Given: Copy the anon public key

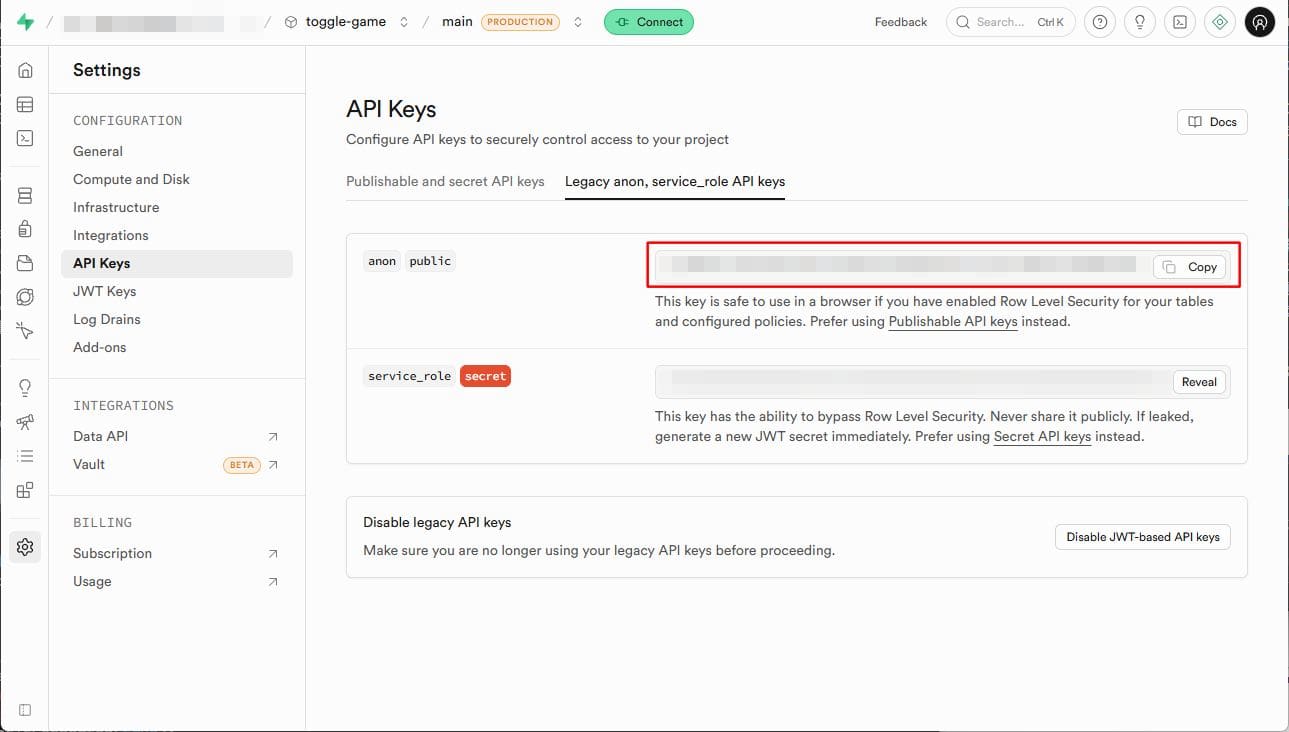Looking at the screenshot, I should click(x=1190, y=267).
